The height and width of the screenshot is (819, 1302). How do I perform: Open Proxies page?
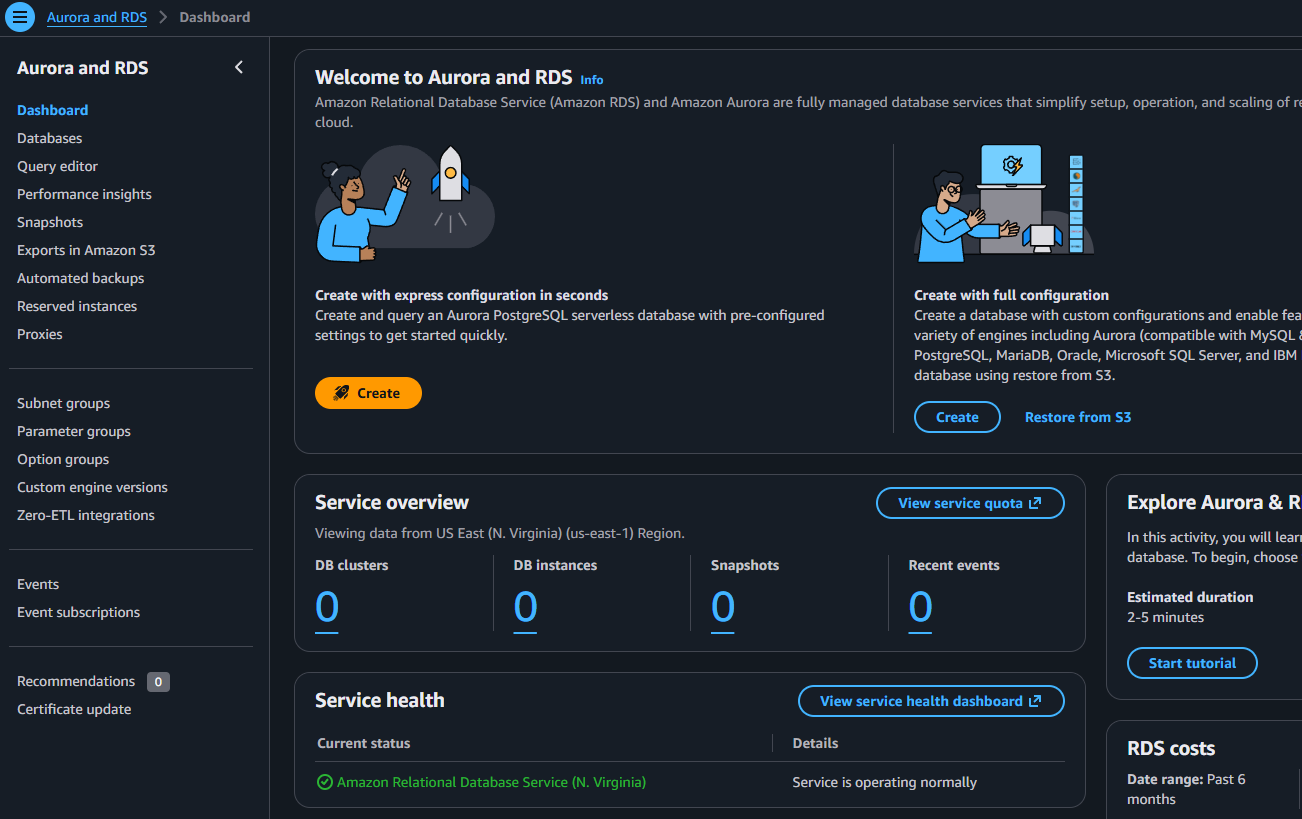(x=40, y=334)
